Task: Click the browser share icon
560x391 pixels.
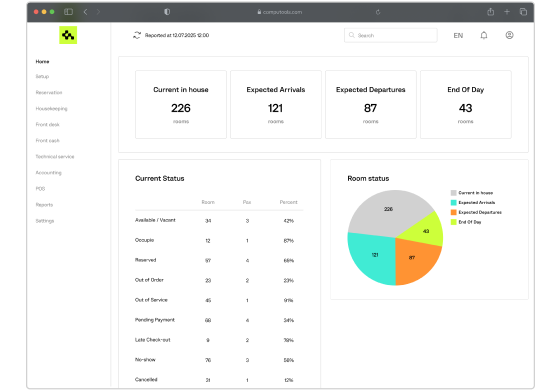Action: tap(491, 12)
